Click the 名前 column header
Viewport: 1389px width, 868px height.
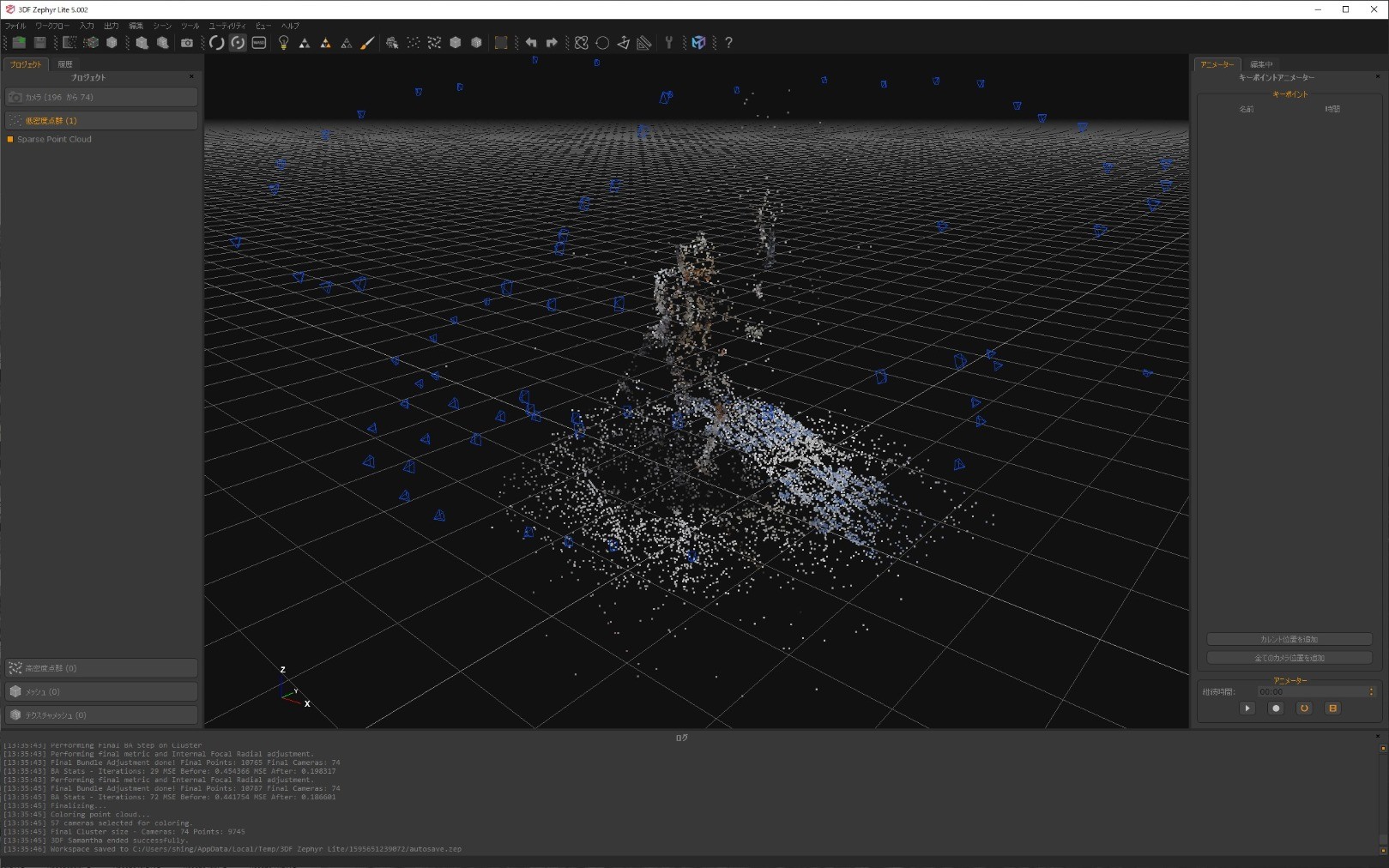coord(1246,109)
